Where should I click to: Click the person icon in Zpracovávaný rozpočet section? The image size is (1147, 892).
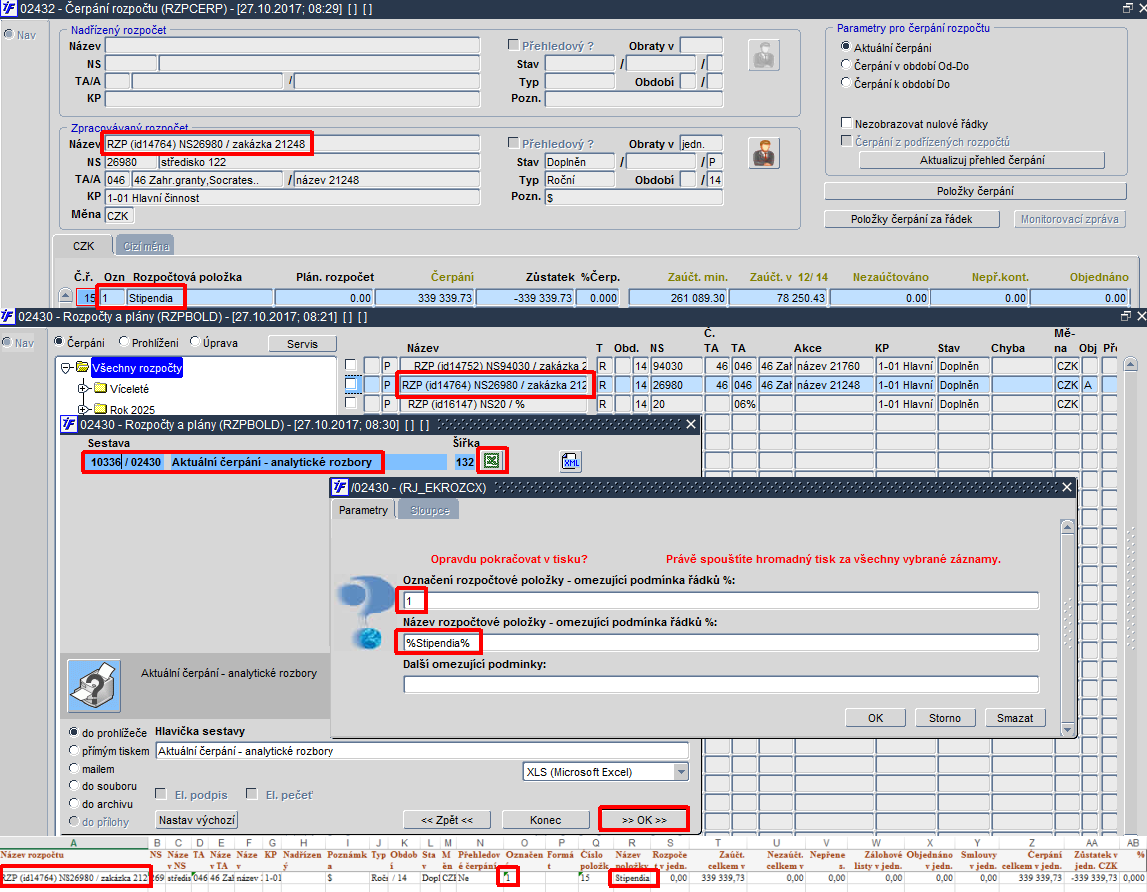(x=764, y=154)
